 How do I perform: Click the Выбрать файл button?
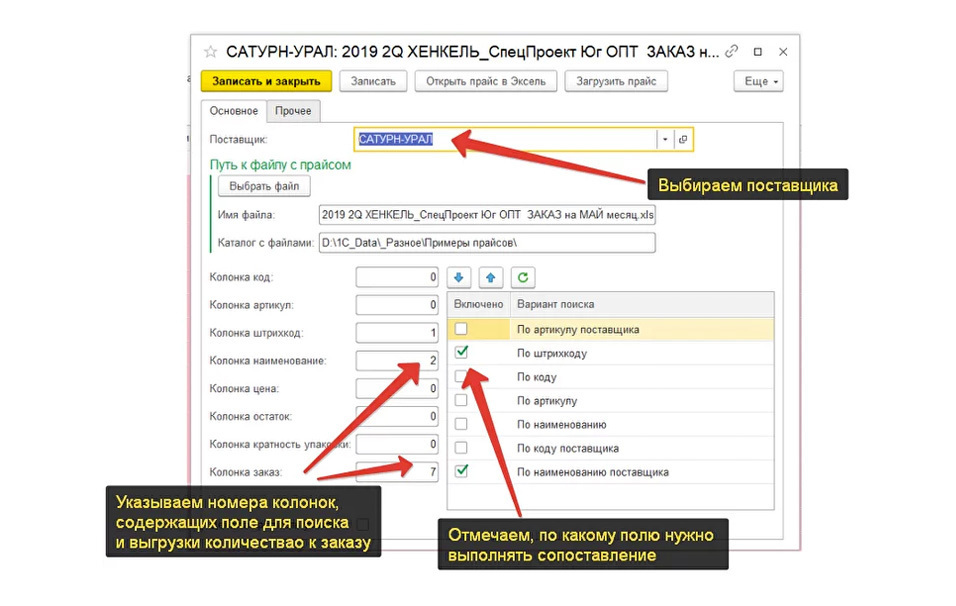click(264, 187)
